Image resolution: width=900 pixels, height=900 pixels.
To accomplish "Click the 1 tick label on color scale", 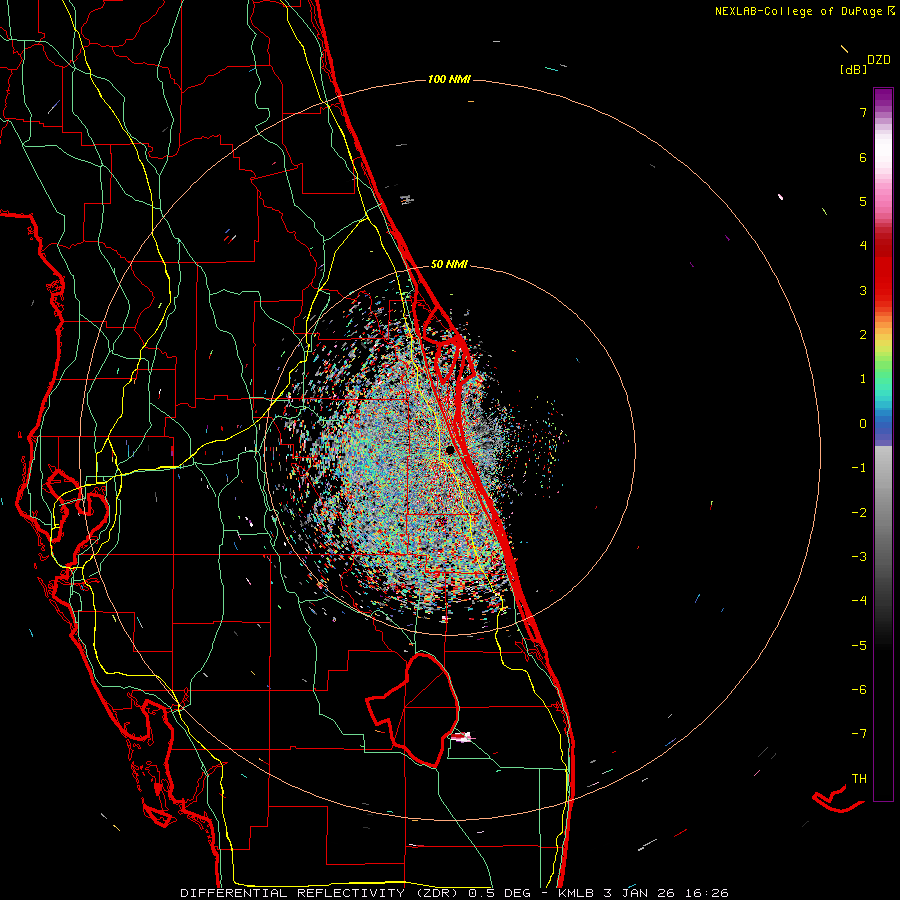I will click(x=863, y=379).
